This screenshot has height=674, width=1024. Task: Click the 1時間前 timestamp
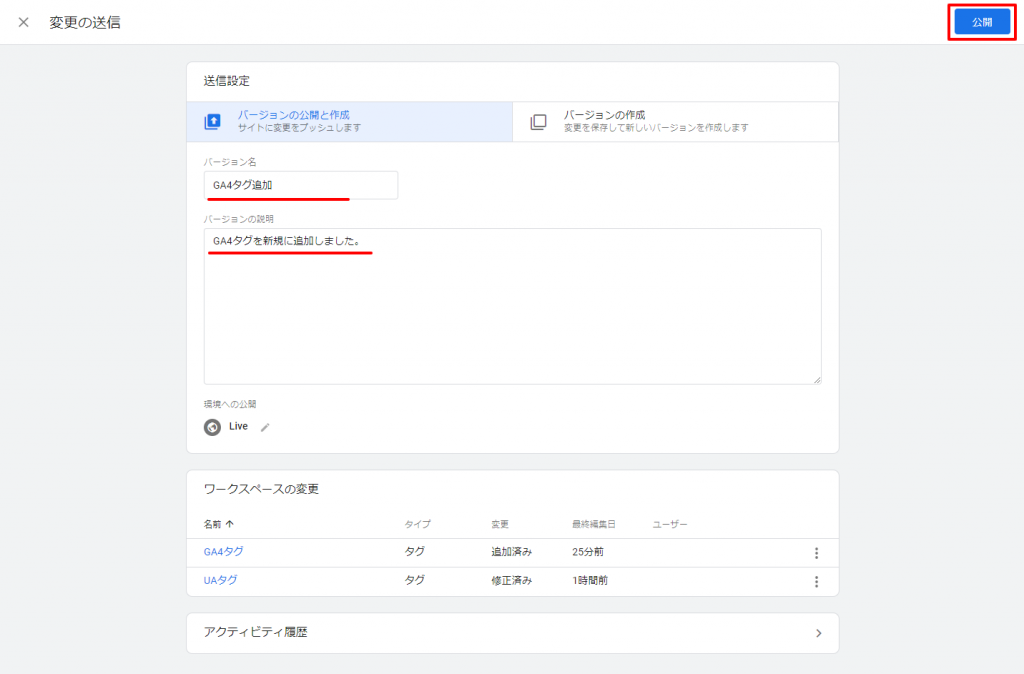coord(590,580)
